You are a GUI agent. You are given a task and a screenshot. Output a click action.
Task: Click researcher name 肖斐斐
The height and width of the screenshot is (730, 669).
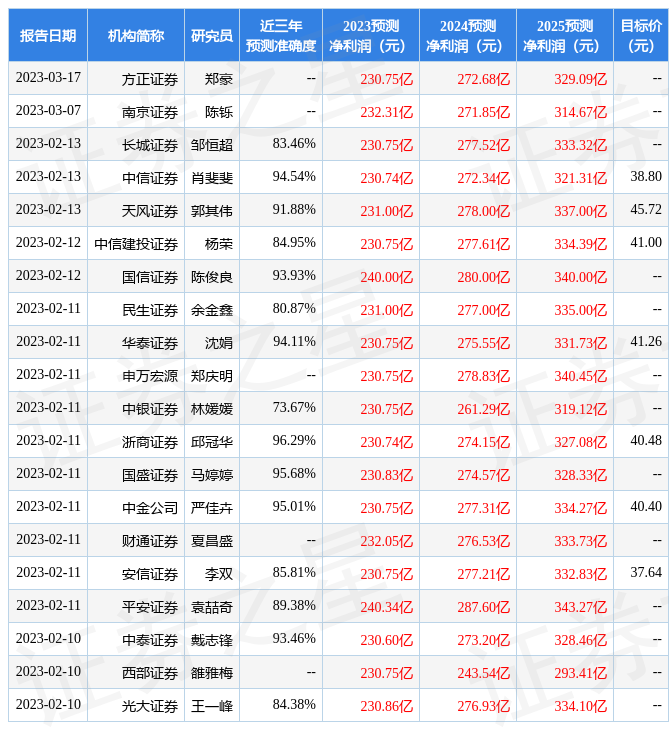[212, 178]
